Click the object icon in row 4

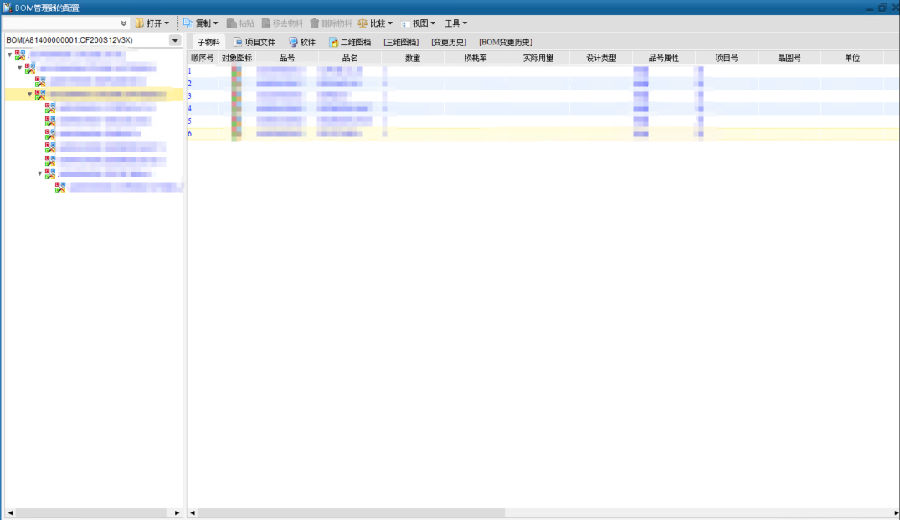pyautogui.click(x=236, y=108)
